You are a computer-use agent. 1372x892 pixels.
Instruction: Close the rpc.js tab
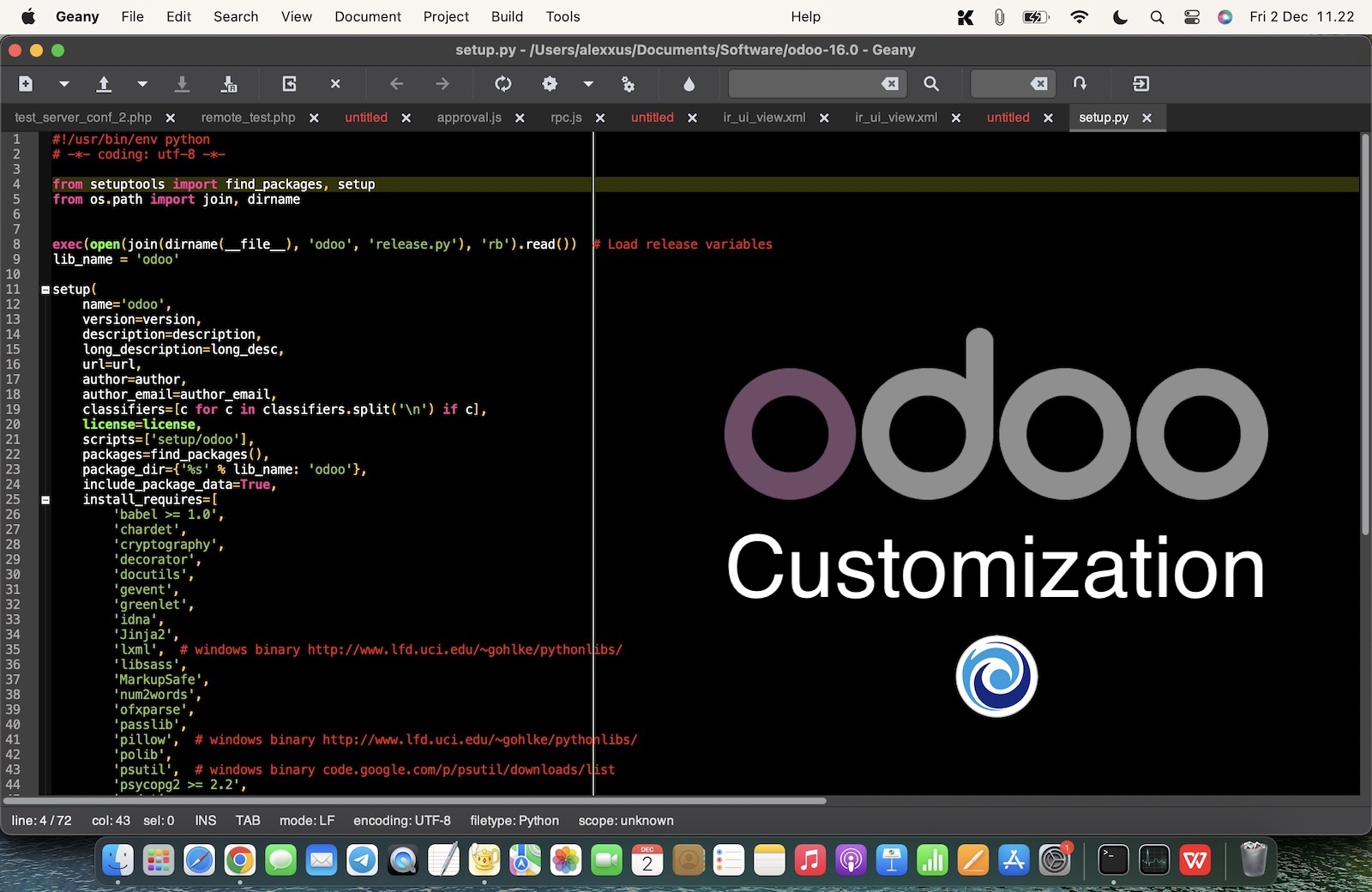click(x=600, y=118)
